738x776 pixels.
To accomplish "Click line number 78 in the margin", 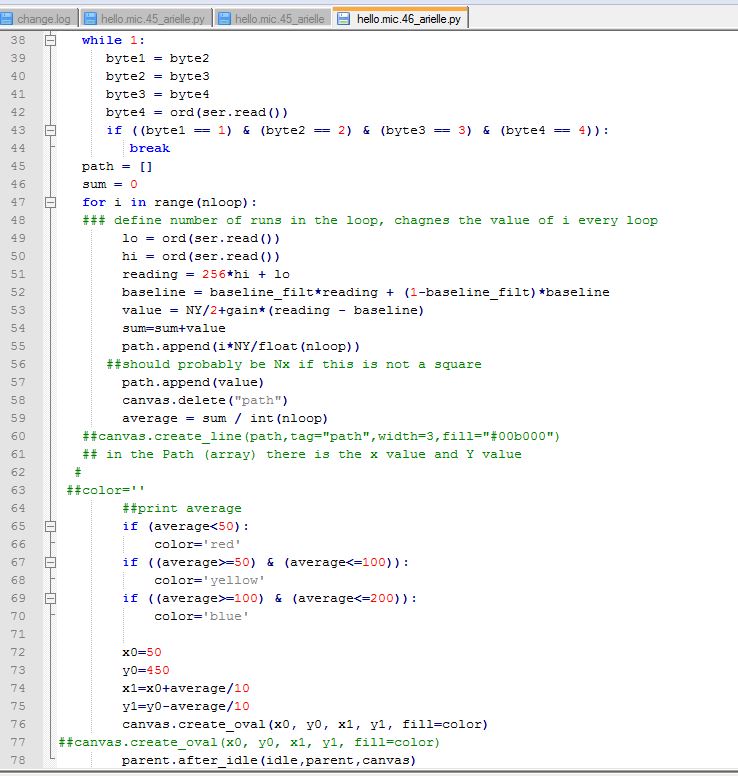I will coord(18,760).
